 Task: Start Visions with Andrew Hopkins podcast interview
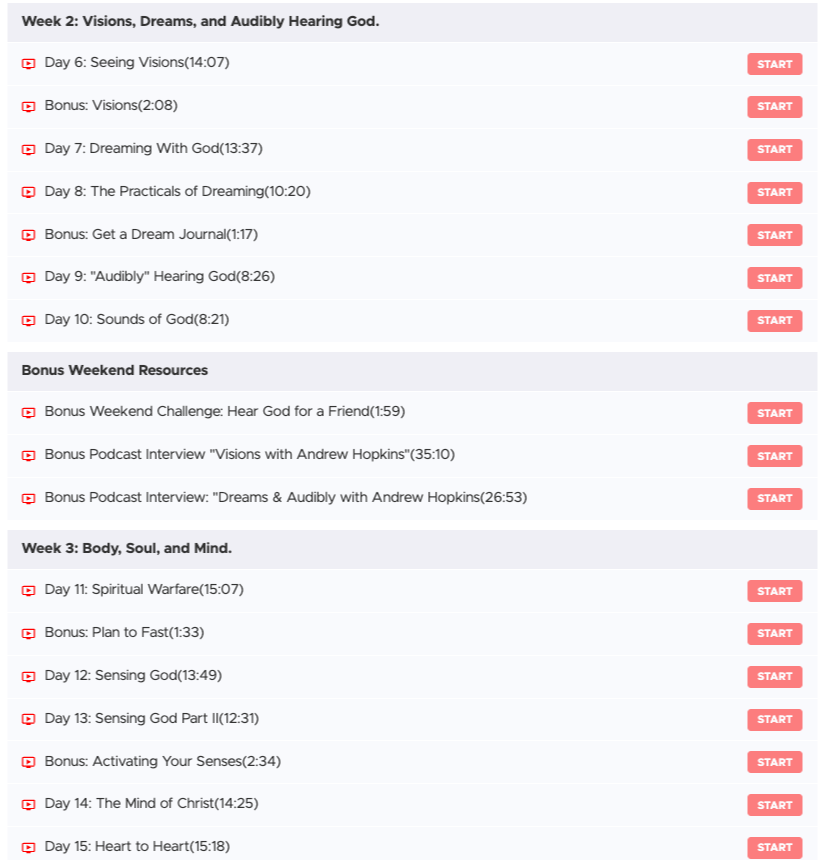point(775,456)
